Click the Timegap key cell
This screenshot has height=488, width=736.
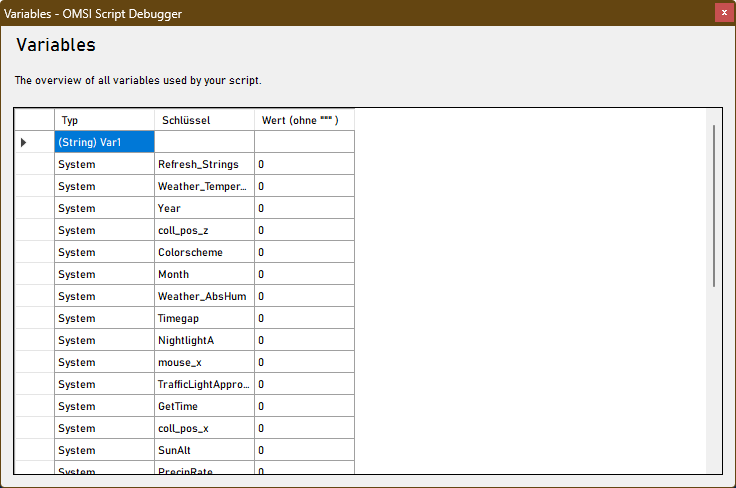coord(204,319)
